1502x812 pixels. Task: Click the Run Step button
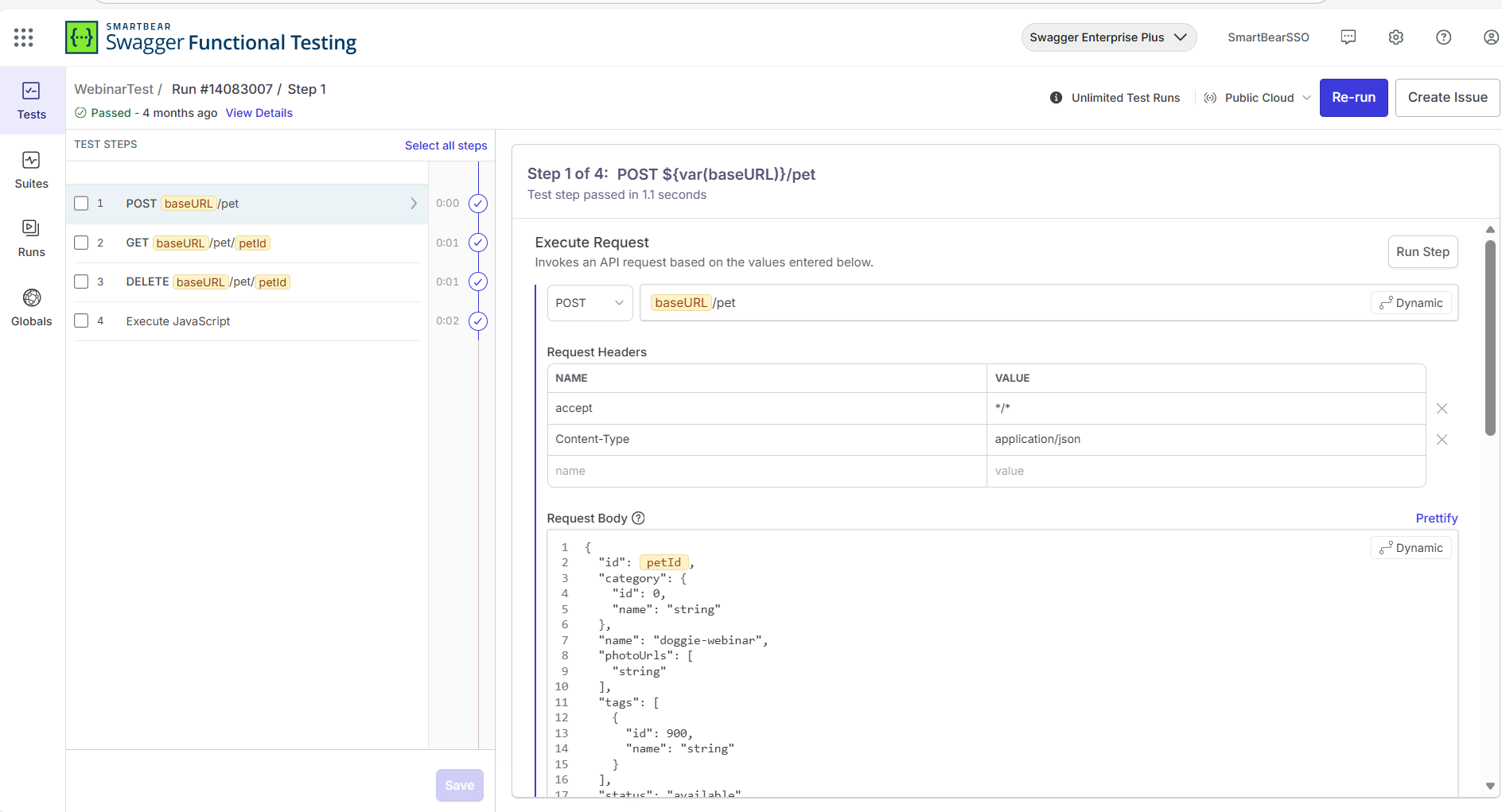tap(1422, 251)
